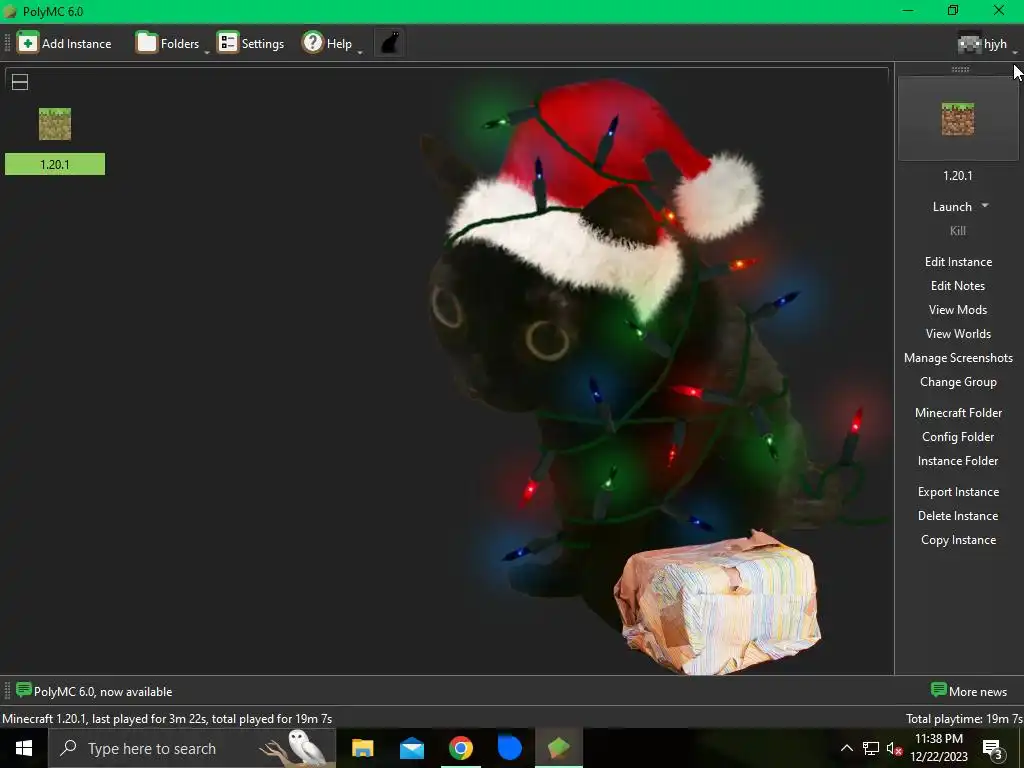Click Export Instance
The height and width of the screenshot is (768, 1024).
coord(958,492)
